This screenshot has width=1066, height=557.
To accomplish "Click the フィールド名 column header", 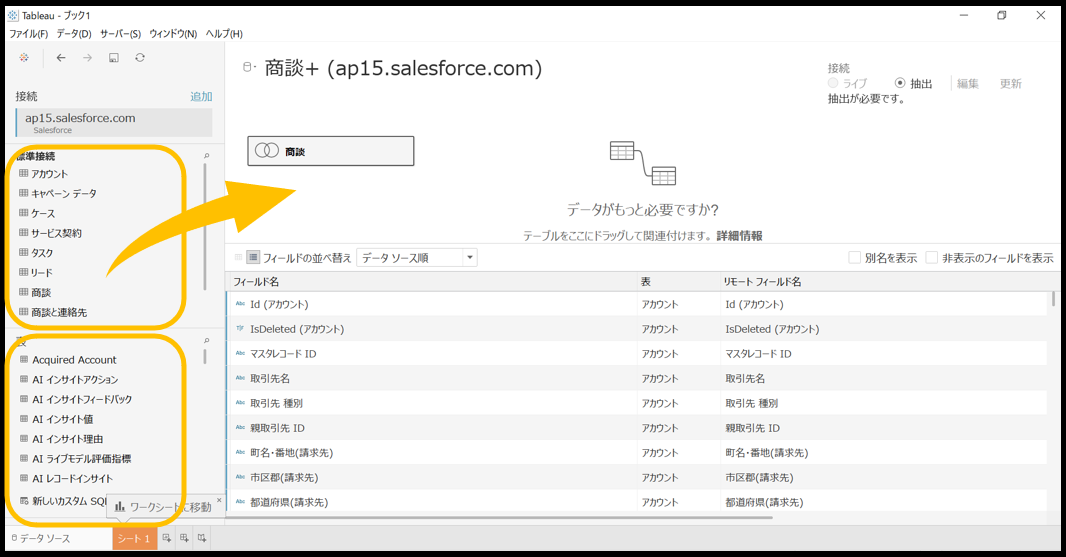I will pos(256,282).
